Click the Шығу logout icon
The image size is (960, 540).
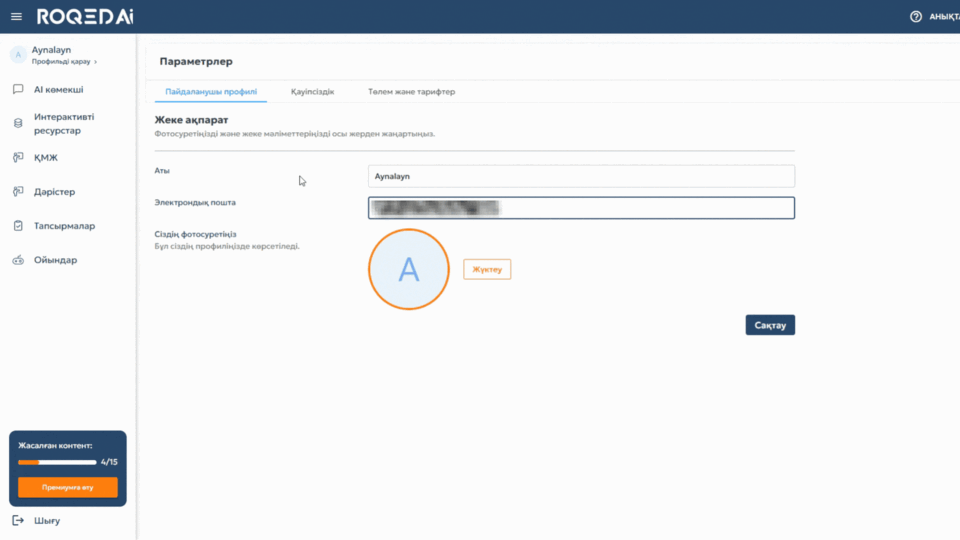[18, 520]
